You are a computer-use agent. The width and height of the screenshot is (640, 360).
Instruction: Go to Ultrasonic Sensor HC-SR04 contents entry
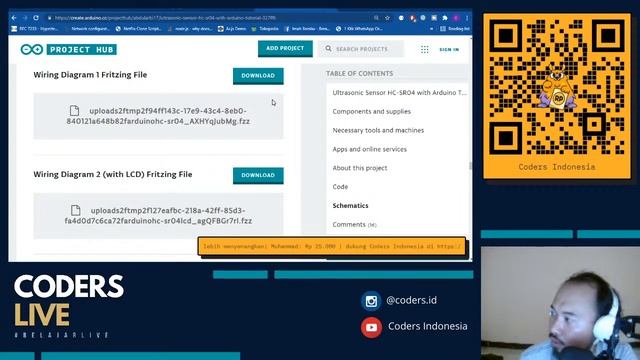399,93
